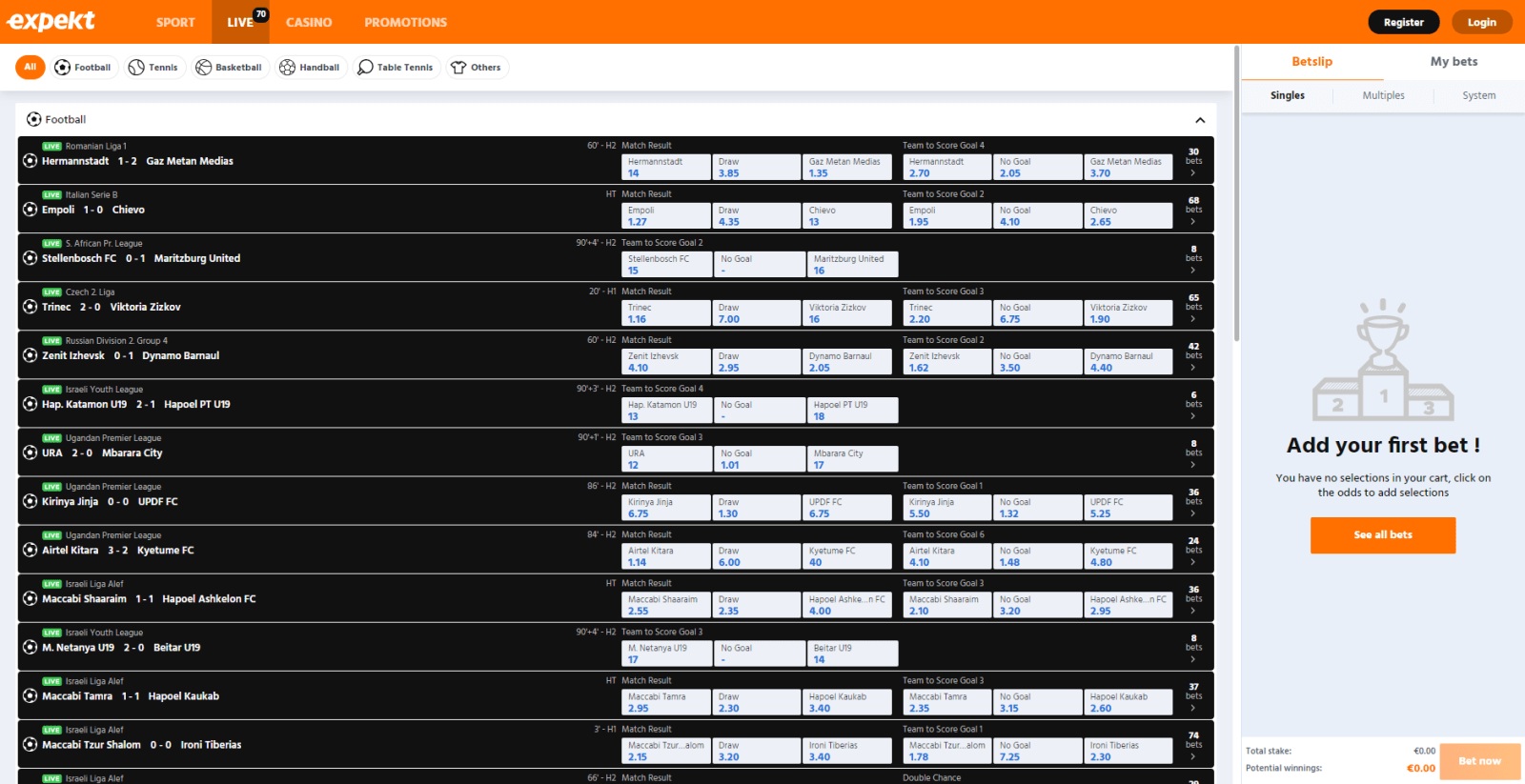Image resolution: width=1525 pixels, height=784 pixels.
Task: Click the Romanian Liga 1 league label
Action: coord(96,147)
